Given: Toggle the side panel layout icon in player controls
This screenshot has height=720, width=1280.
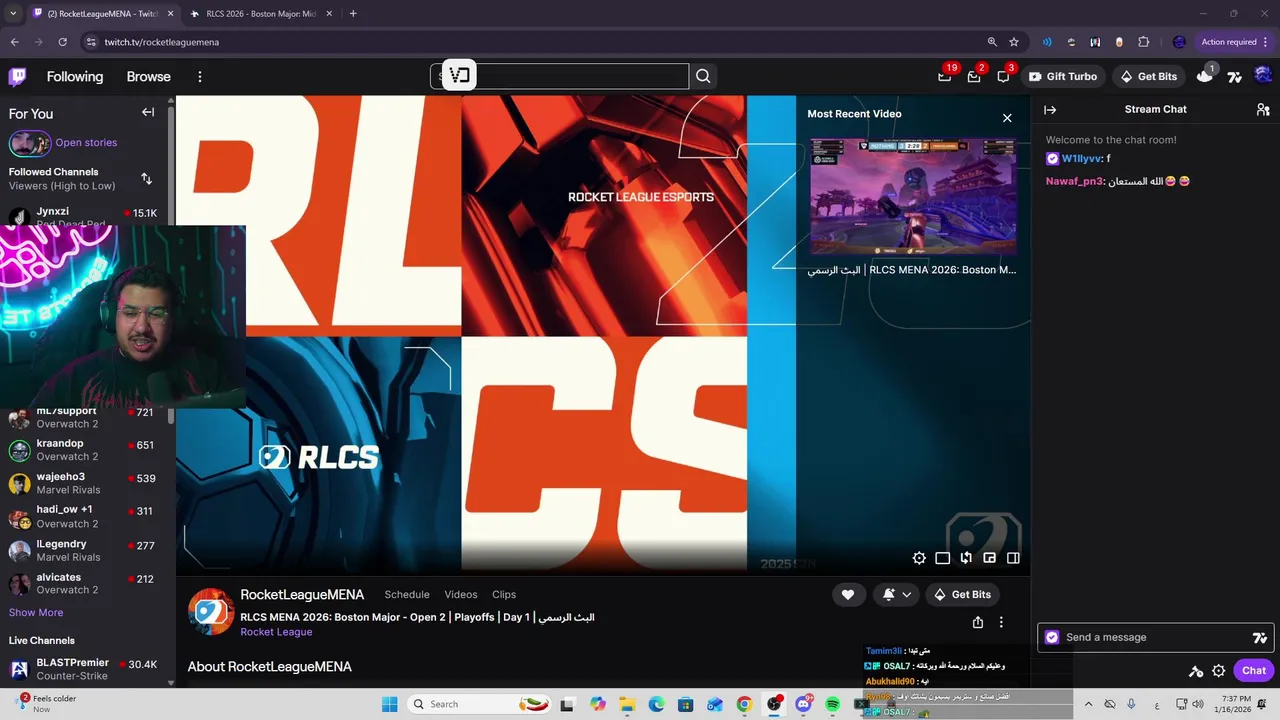Looking at the screenshot, I should [1013, 558].
